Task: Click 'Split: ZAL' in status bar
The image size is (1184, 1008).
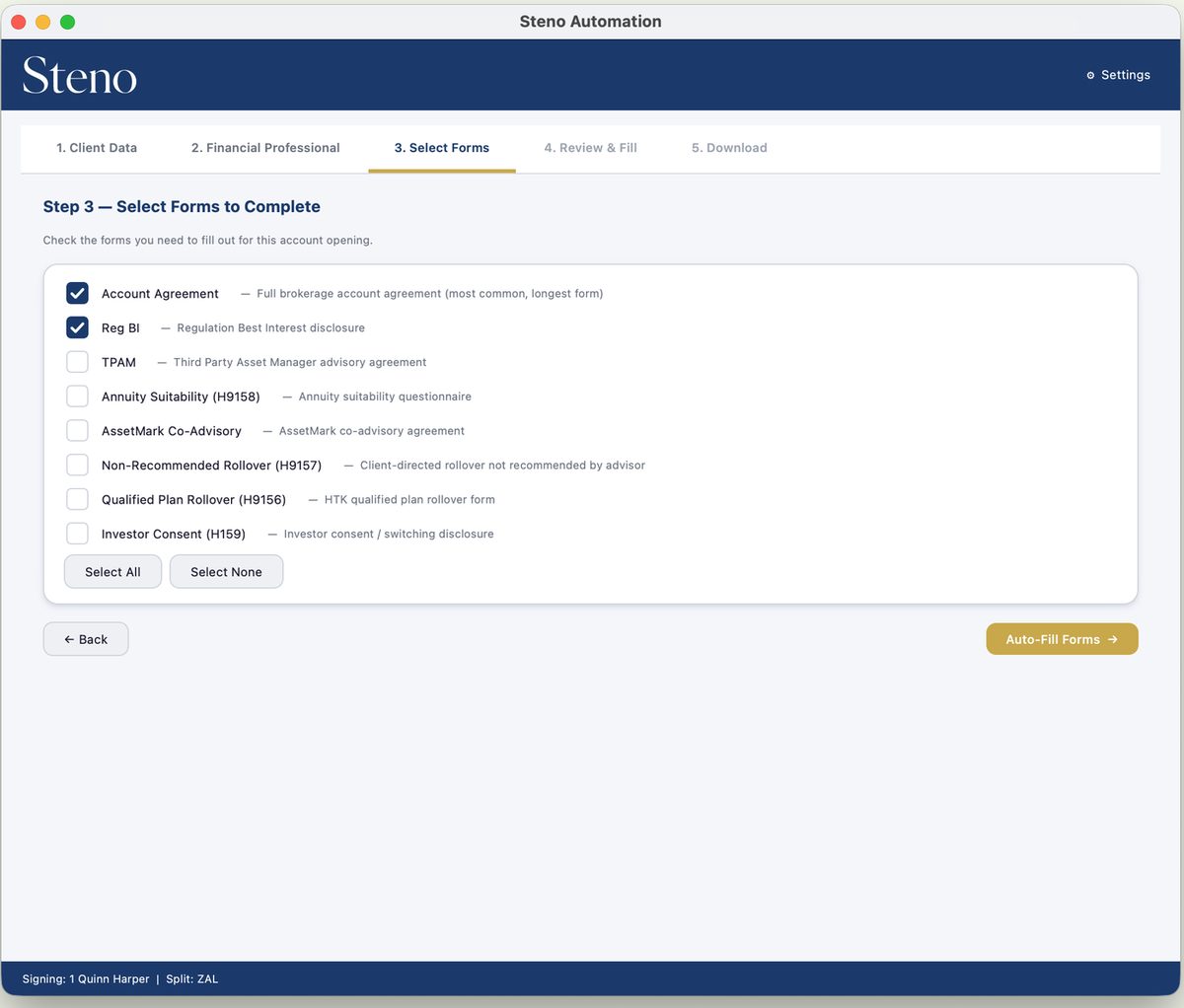Action: (191, 979)
